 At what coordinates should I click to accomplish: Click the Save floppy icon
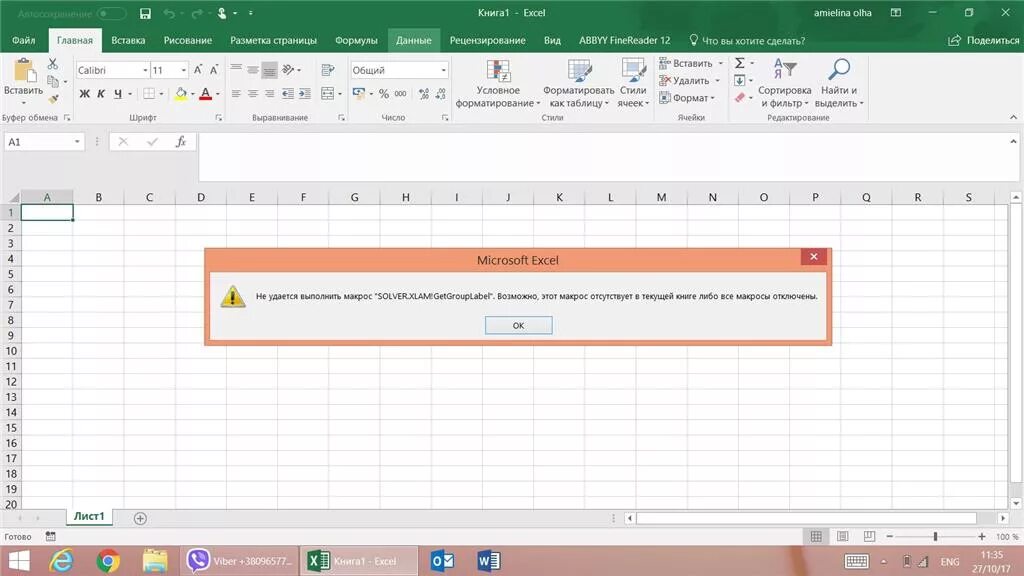[x=145, y=13]
